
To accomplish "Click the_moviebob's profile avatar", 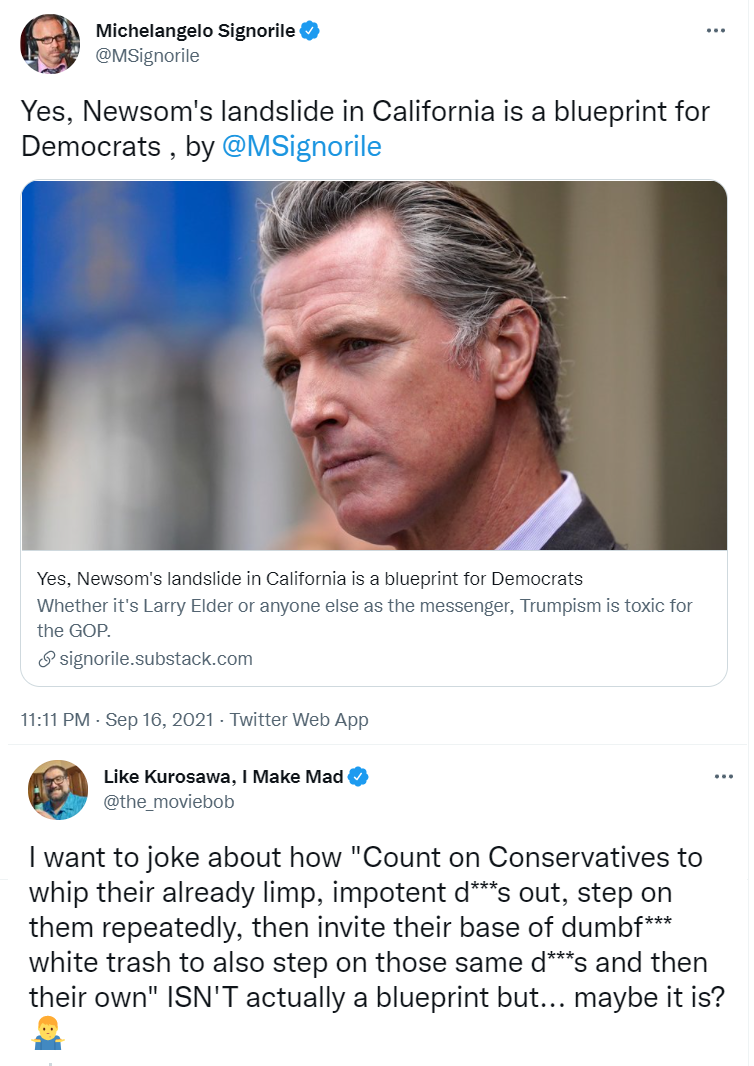I will tap(58, 789).
